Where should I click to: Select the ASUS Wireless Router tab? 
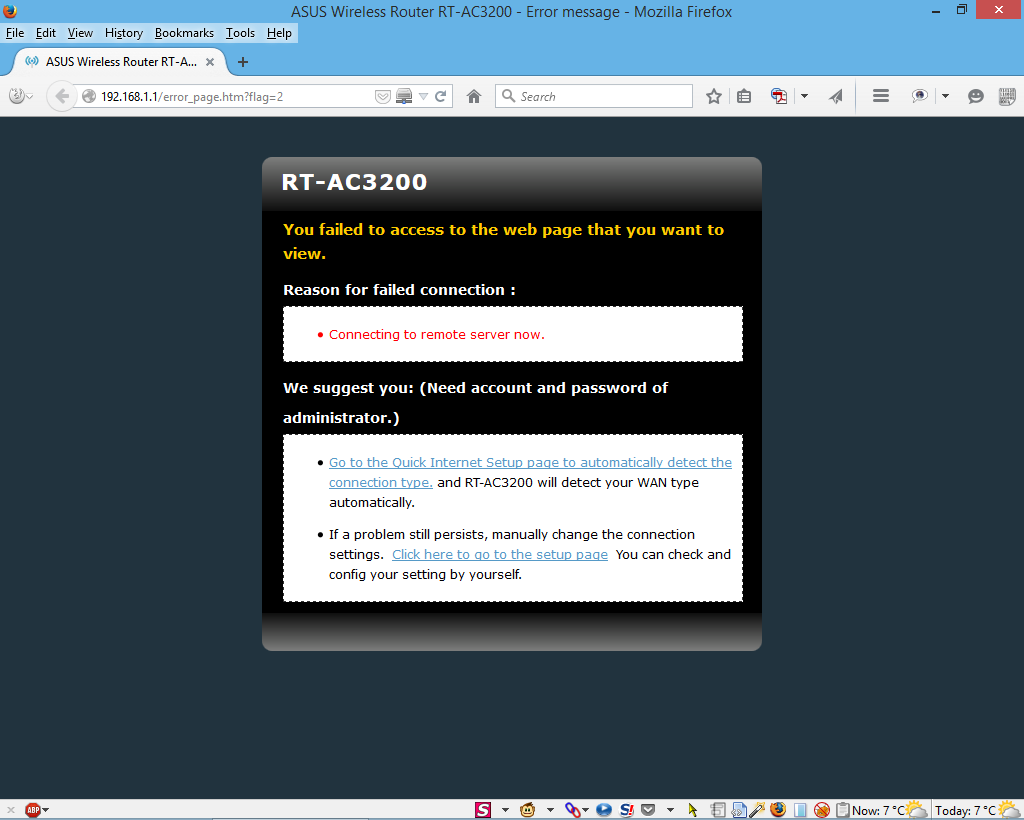click(x=120, y=62)
